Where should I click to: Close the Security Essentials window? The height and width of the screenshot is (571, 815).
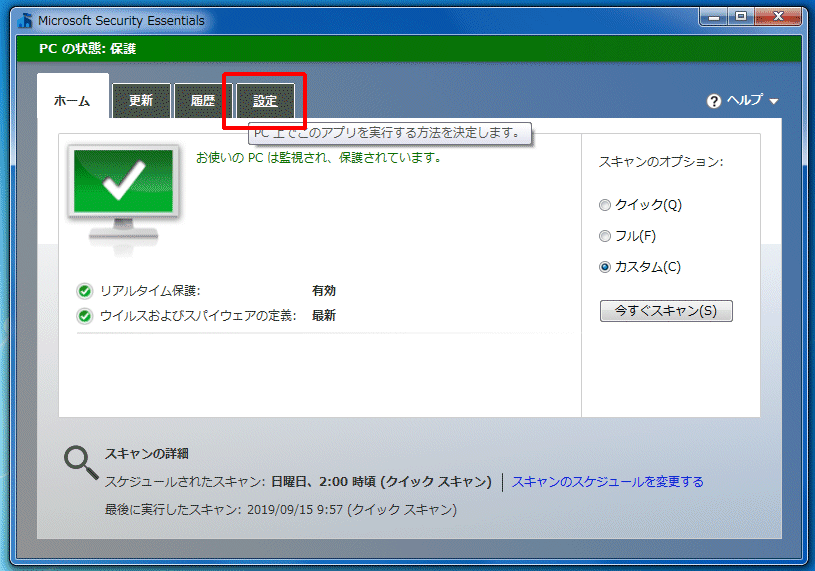[778, 17]
